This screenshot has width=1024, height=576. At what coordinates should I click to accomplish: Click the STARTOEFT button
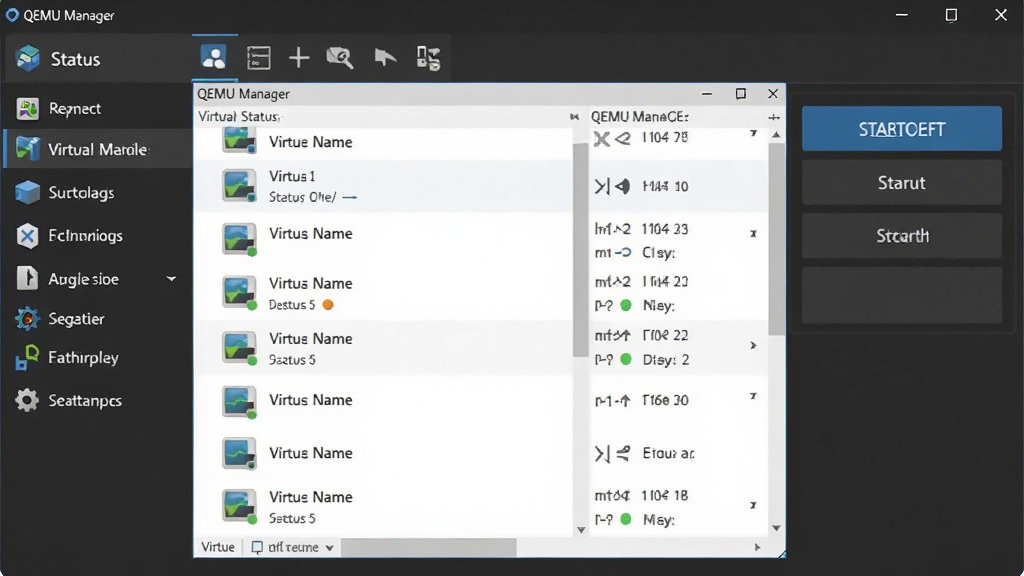902,129
